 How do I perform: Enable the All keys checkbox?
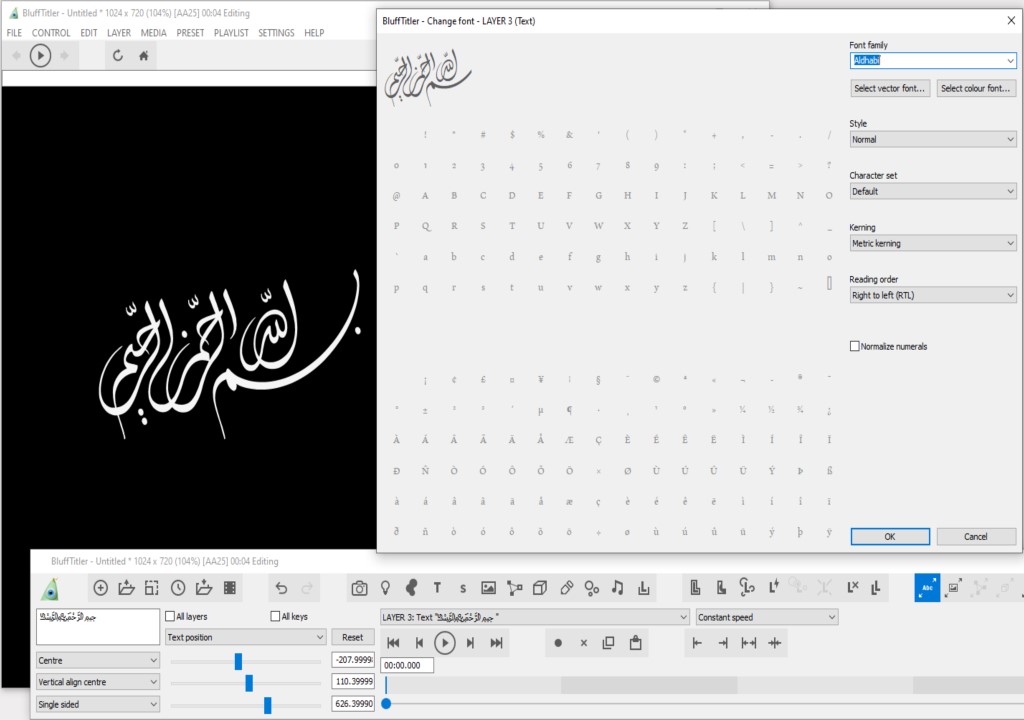tap(275, 616)
